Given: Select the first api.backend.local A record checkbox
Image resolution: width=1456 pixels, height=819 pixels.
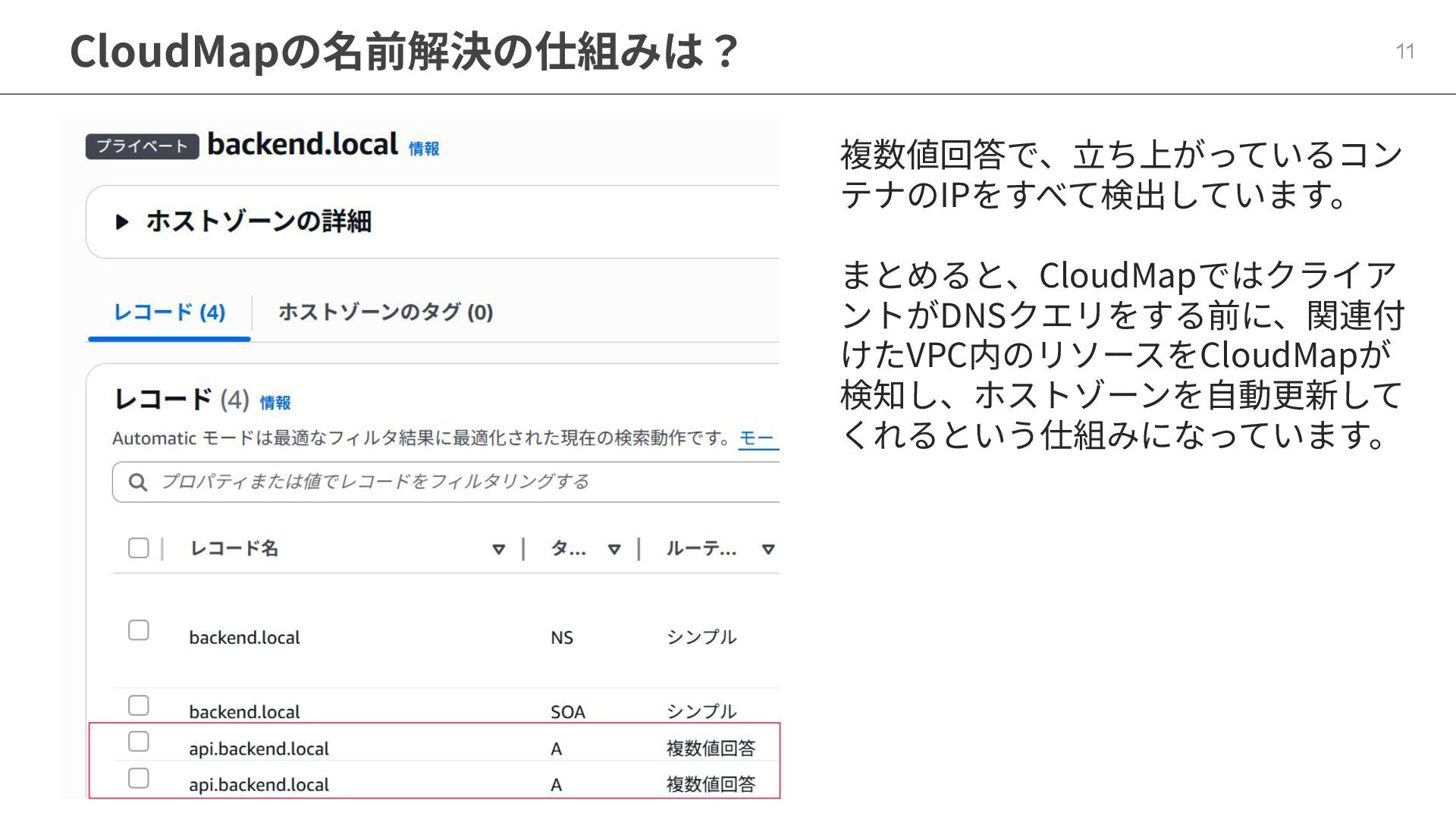Looking at the screenshot, I should pos(139,742).
